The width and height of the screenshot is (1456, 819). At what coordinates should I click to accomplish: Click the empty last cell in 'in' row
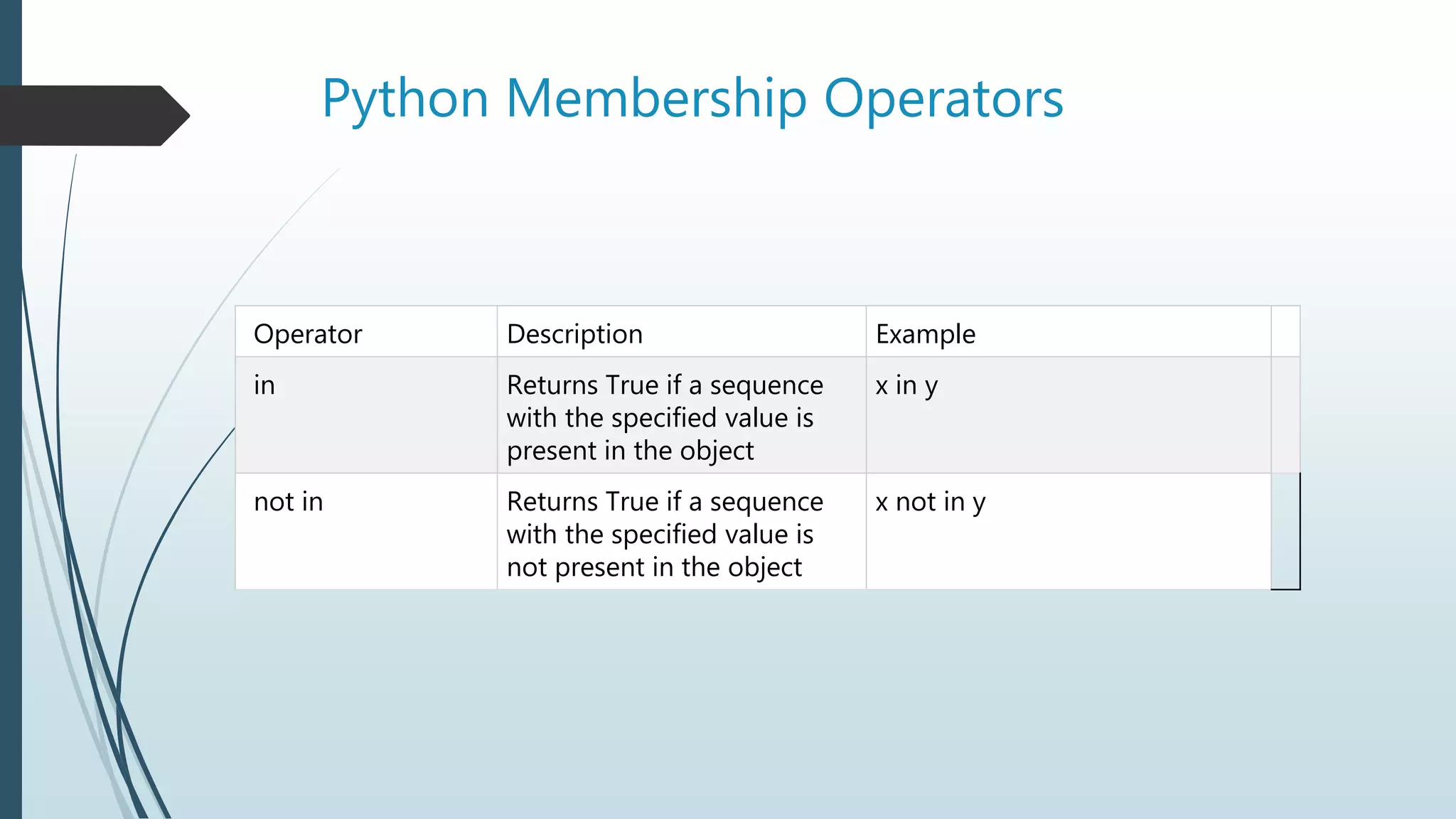point(1285,415)
